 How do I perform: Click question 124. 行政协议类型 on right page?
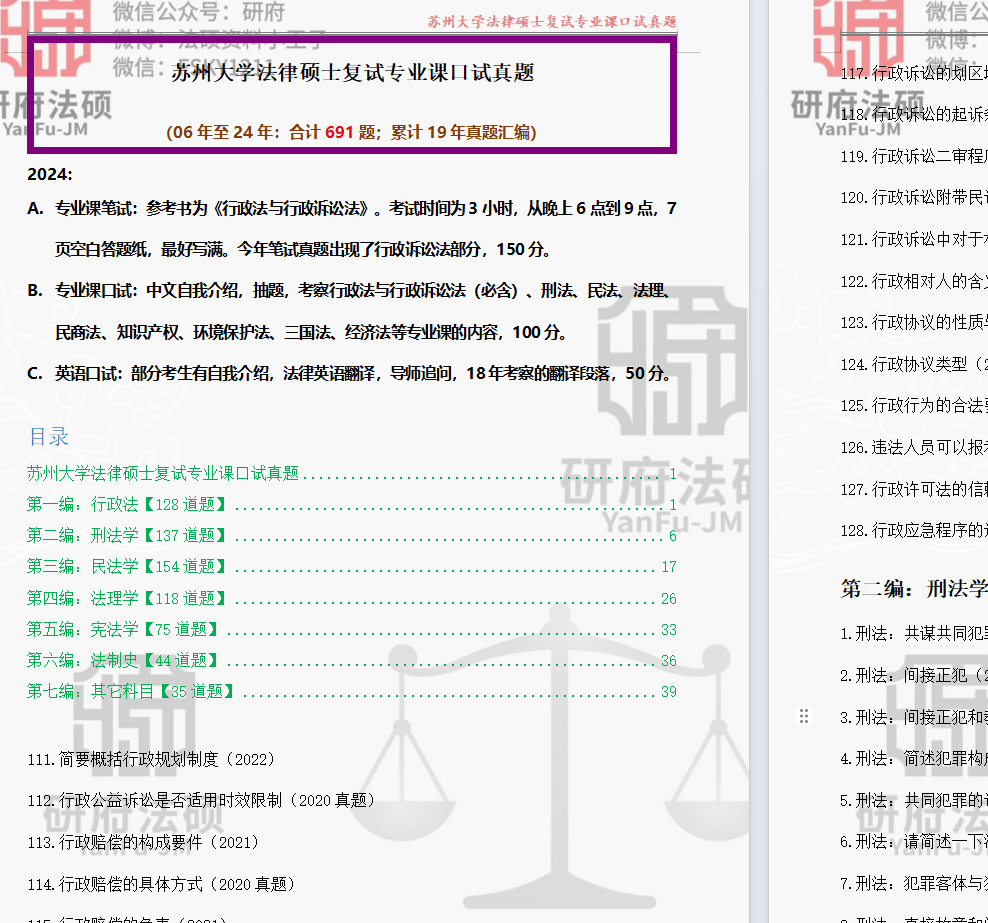pos(914,364)
